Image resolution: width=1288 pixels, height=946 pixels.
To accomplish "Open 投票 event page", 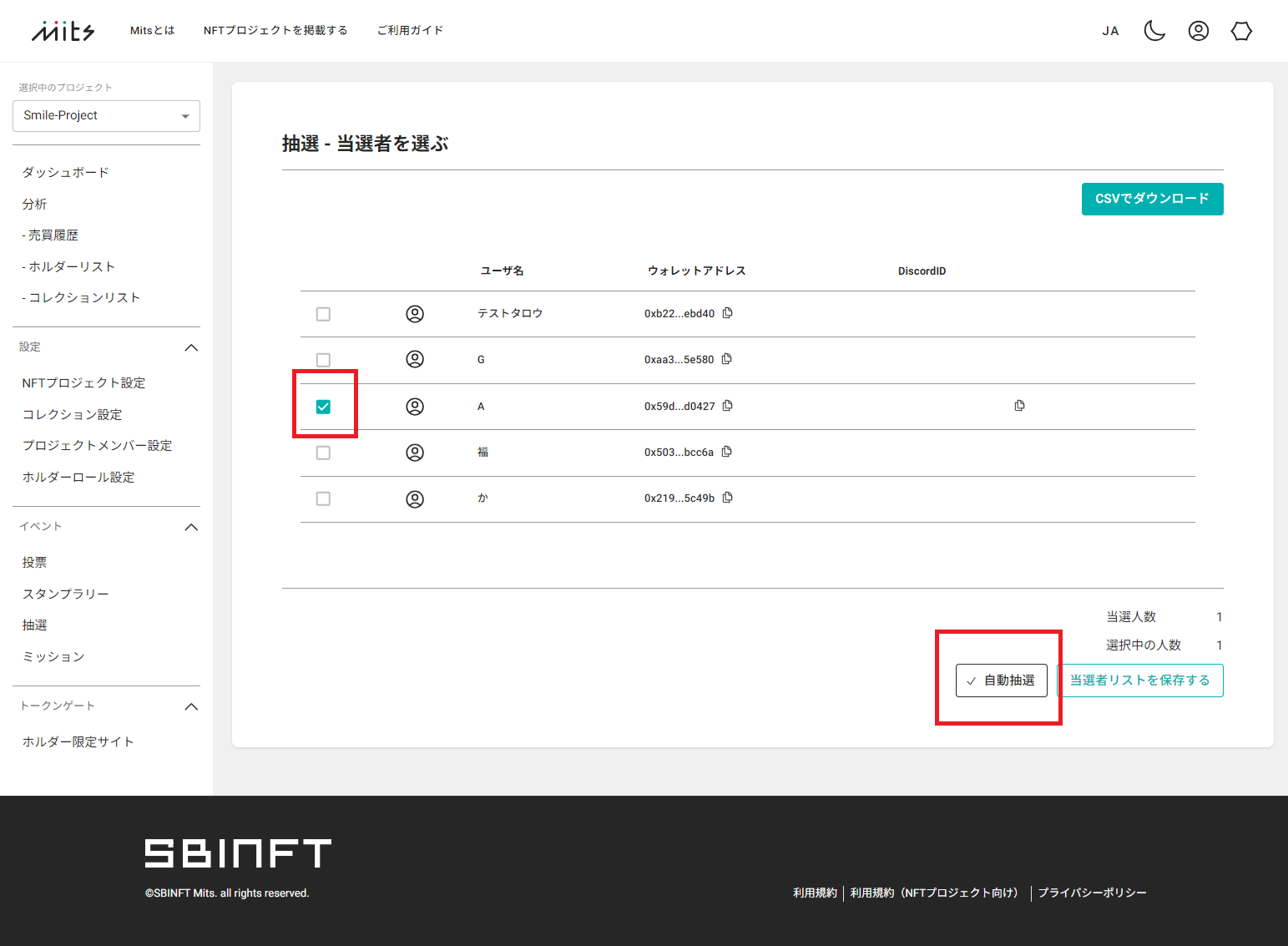I will tap(34, 562).
